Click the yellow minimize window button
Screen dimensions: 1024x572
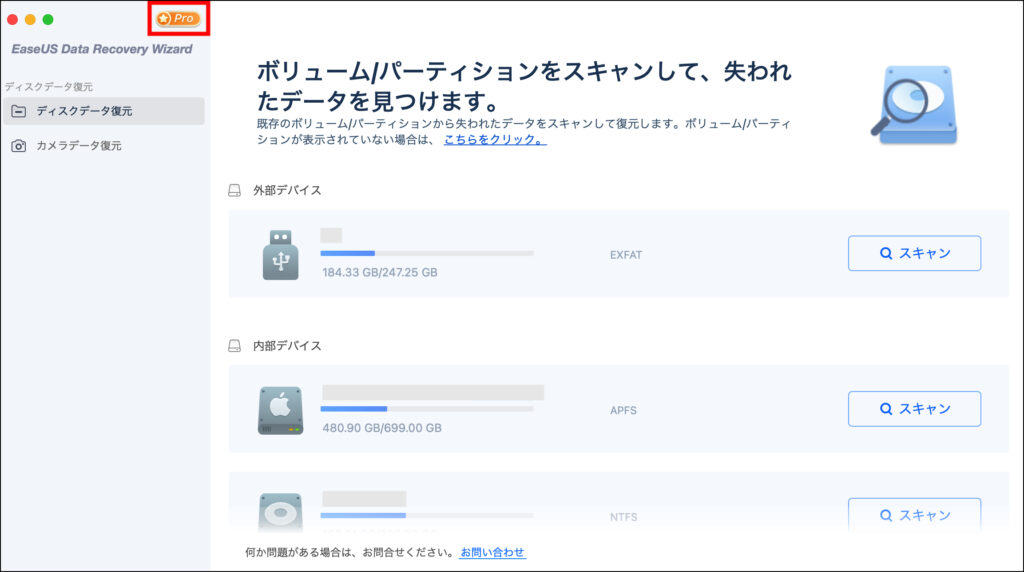pyautogui.click(x=30, y=20)
